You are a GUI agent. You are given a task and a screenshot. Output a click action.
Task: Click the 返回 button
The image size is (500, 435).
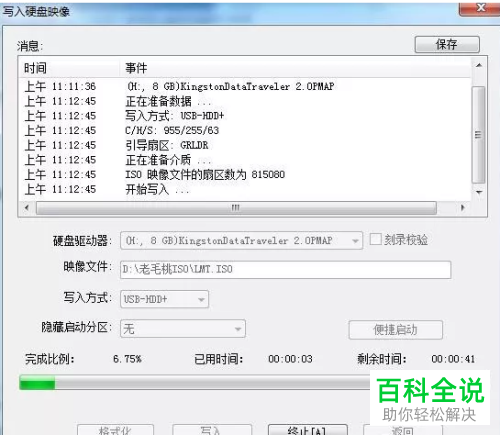[403, 430]
